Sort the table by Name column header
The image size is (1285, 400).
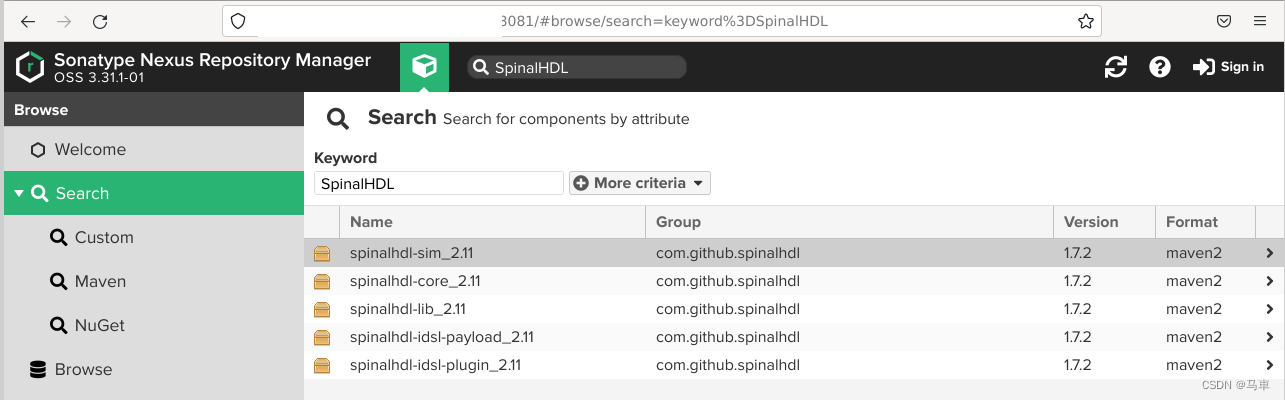tap(371, 222)
